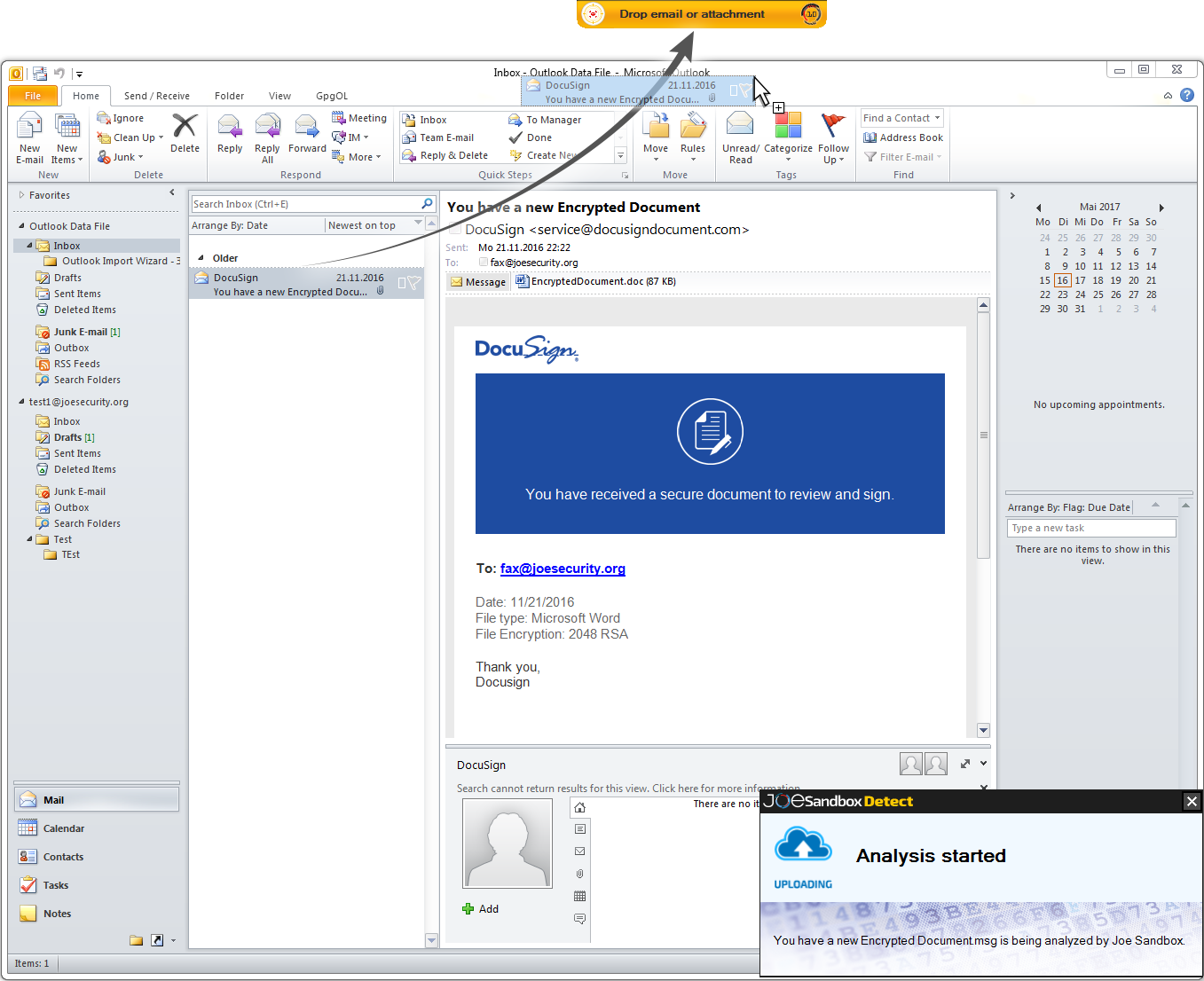Click the home icon in People Pane
The image size is (1204, 981).
pos(579,807)
